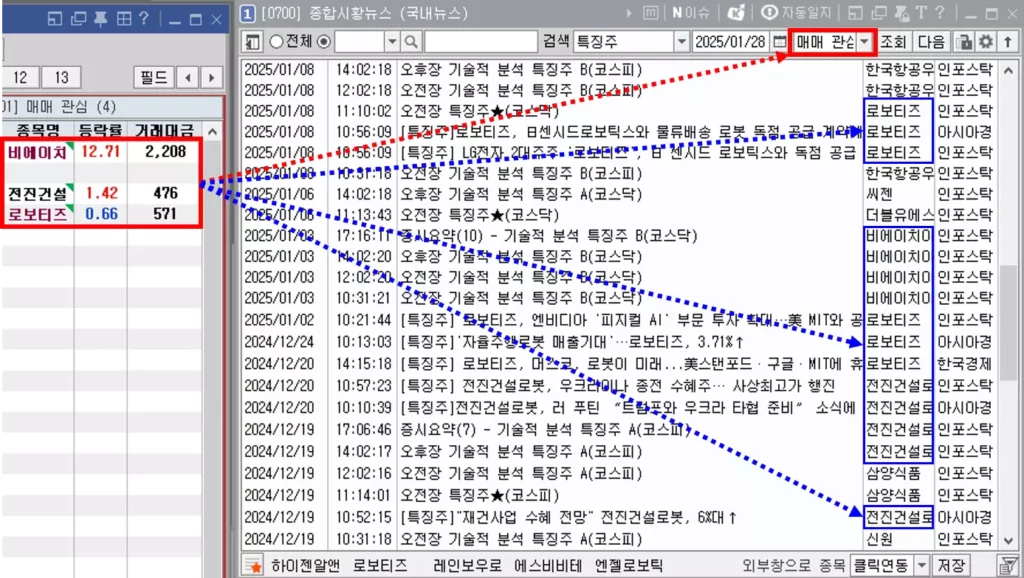Click the 다음 button

click(x=931, y=42)
